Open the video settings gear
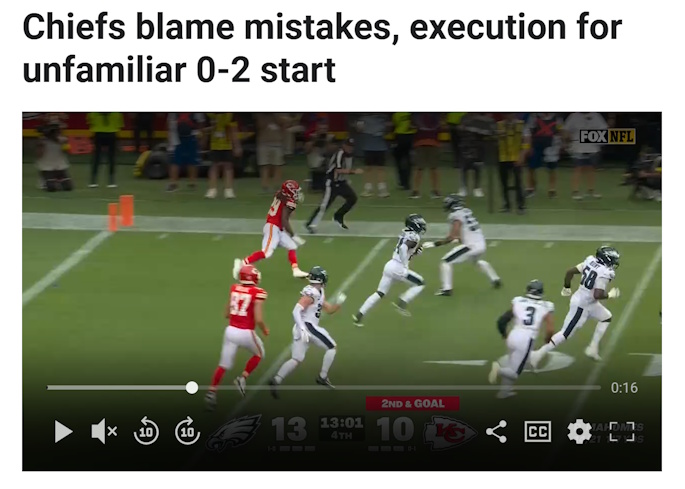Image resolution: width=685 pixels, height=489 pixels. tap(579, 431)
